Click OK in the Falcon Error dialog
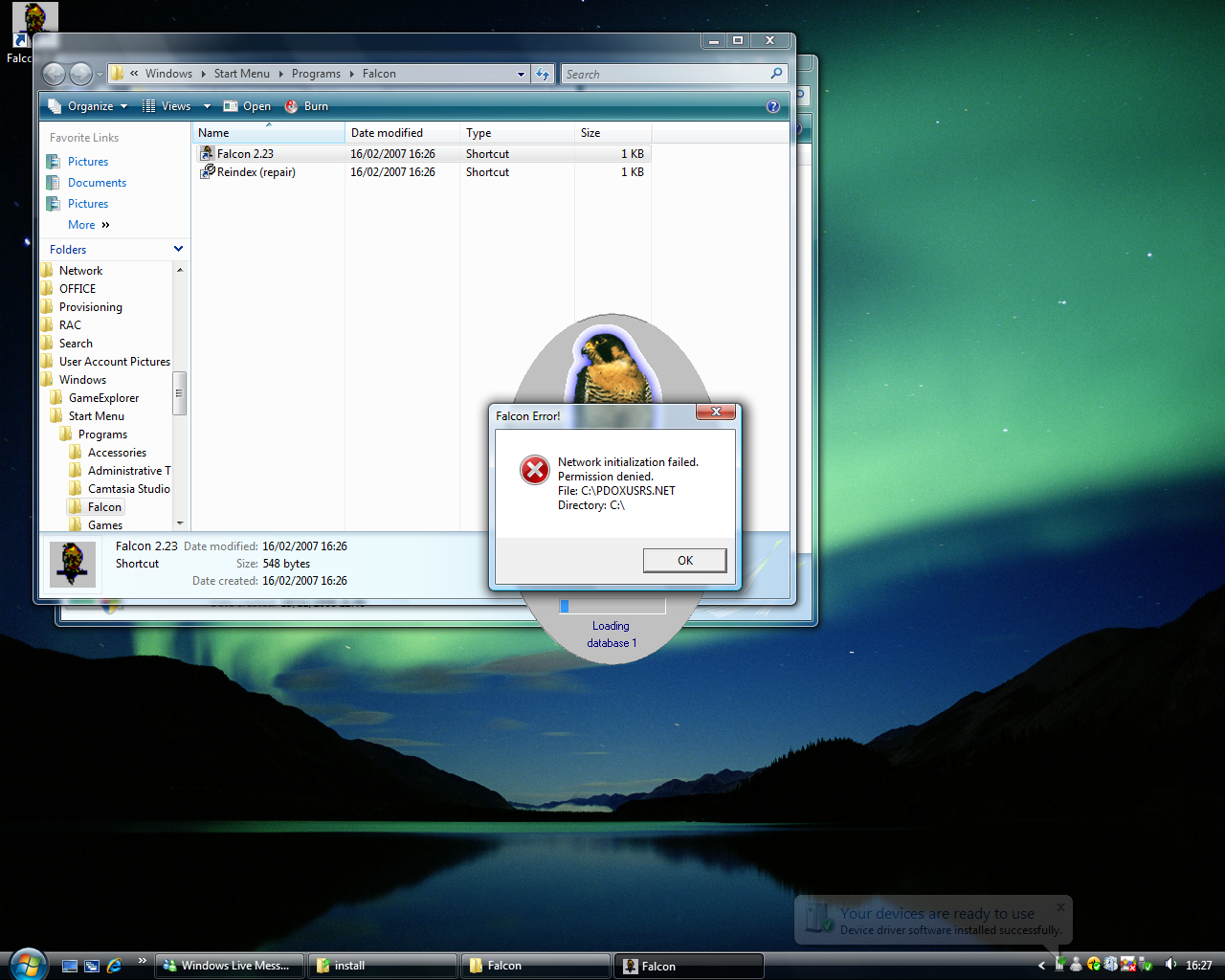Screen dimensions: 1225x980 tap(684, 561)
